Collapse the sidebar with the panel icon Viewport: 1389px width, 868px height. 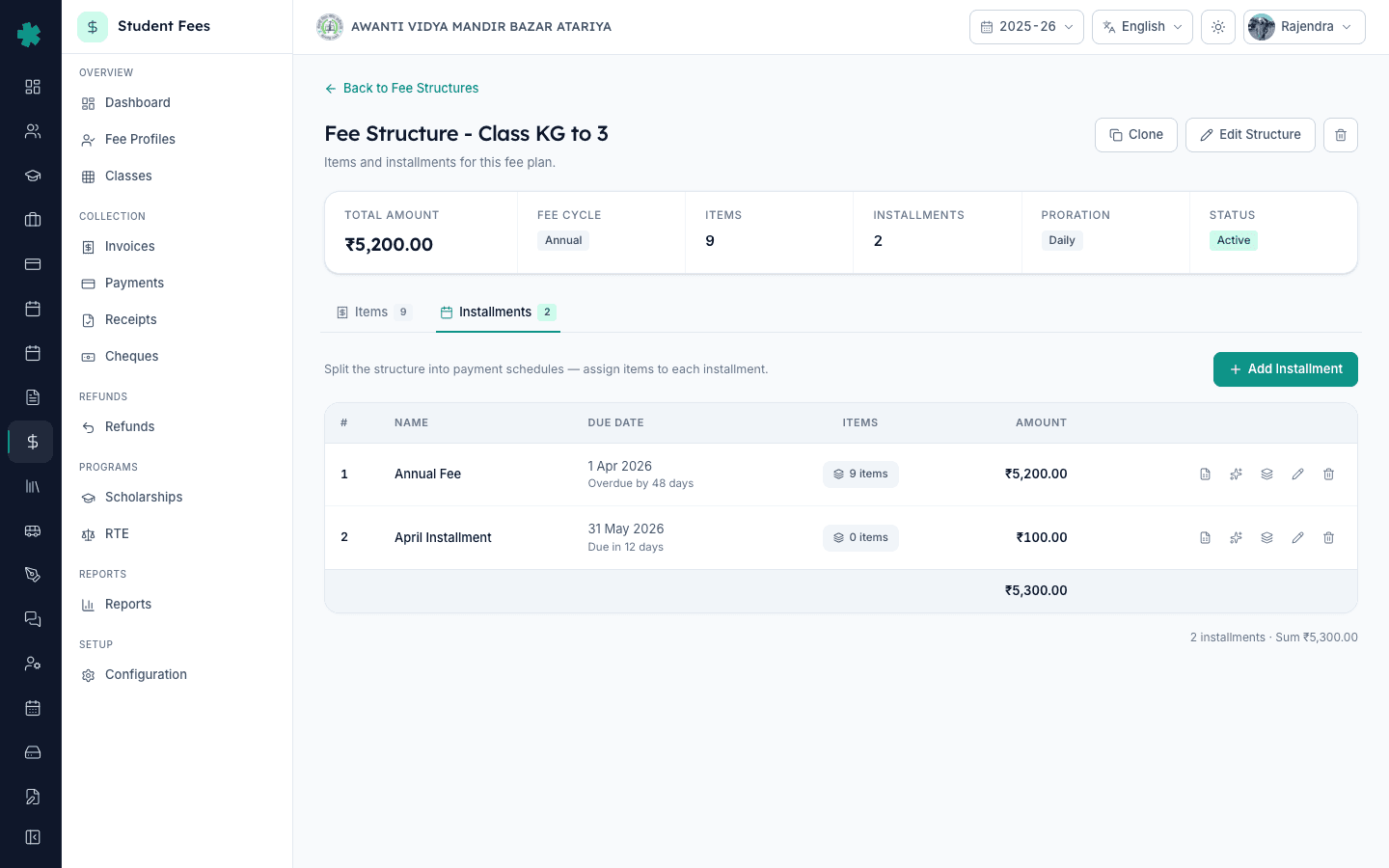coord(33,837)
